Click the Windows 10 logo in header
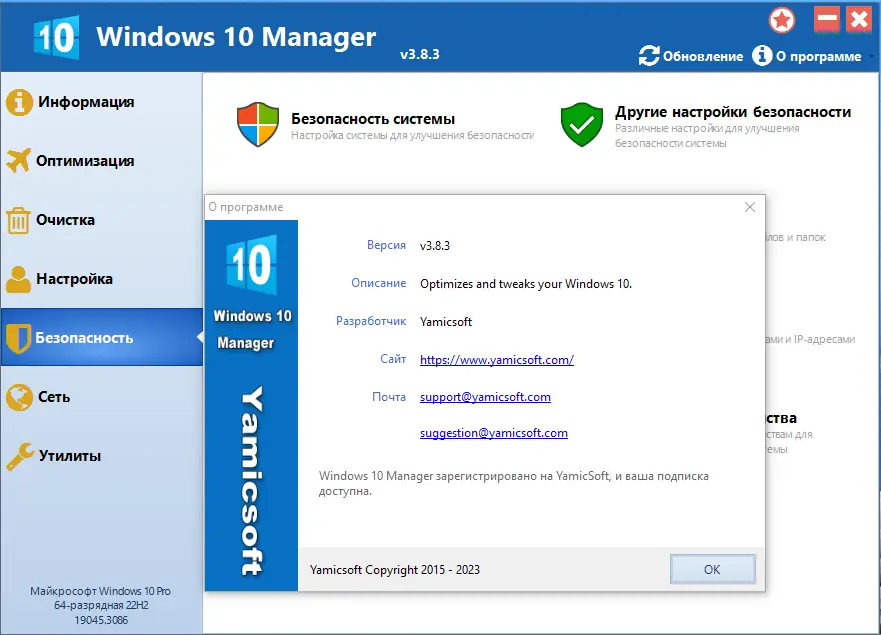 tap(56, 37)
